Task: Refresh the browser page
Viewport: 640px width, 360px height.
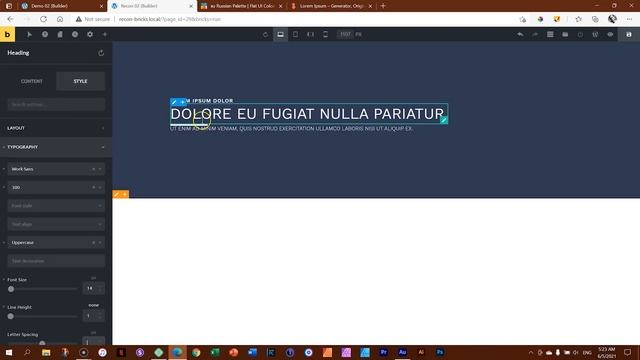Action: pos(43,19)
